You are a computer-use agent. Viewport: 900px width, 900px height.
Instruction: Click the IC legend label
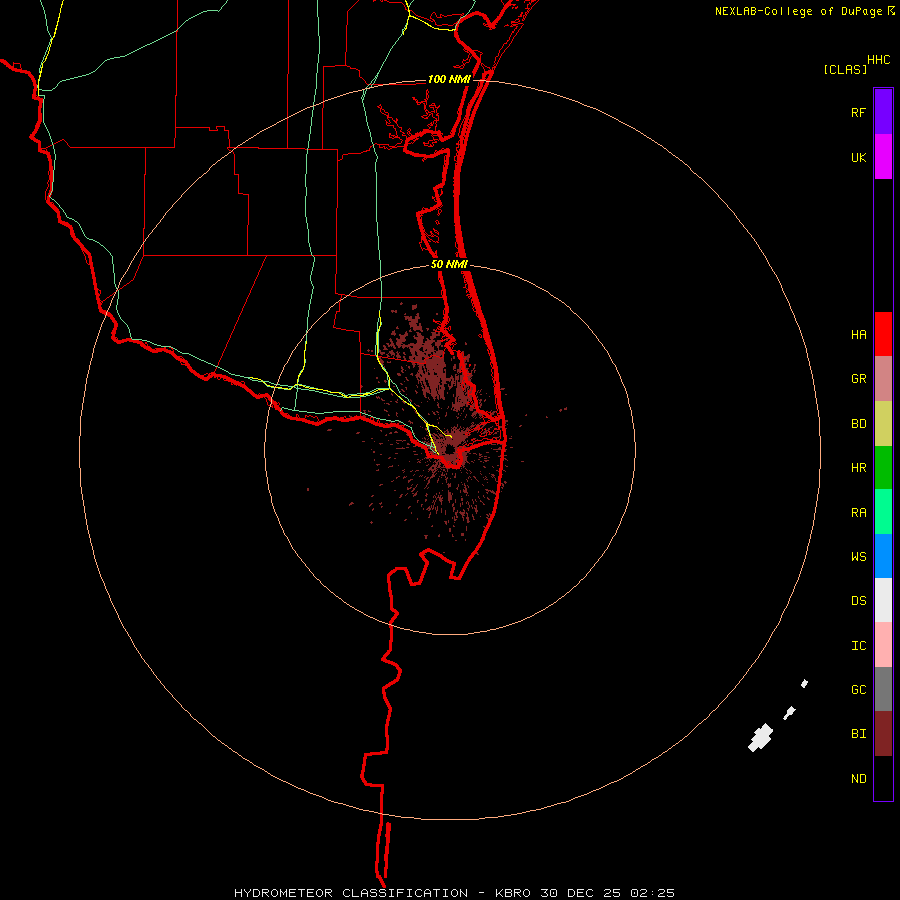coord(858,646)
